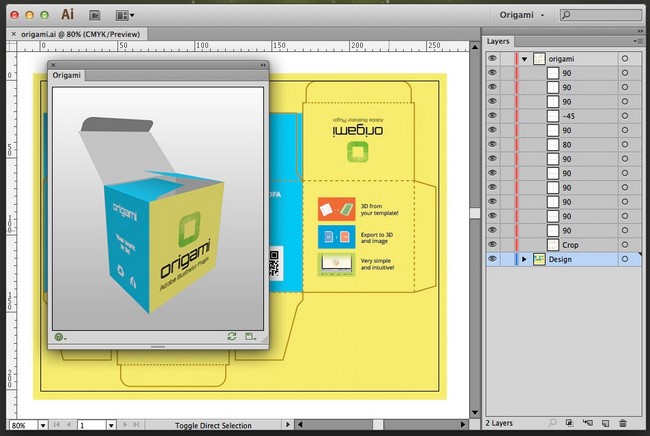Screen dimensions: 650x436
Task: Switch to the Layers panel tab
Action: coord(498,41)
